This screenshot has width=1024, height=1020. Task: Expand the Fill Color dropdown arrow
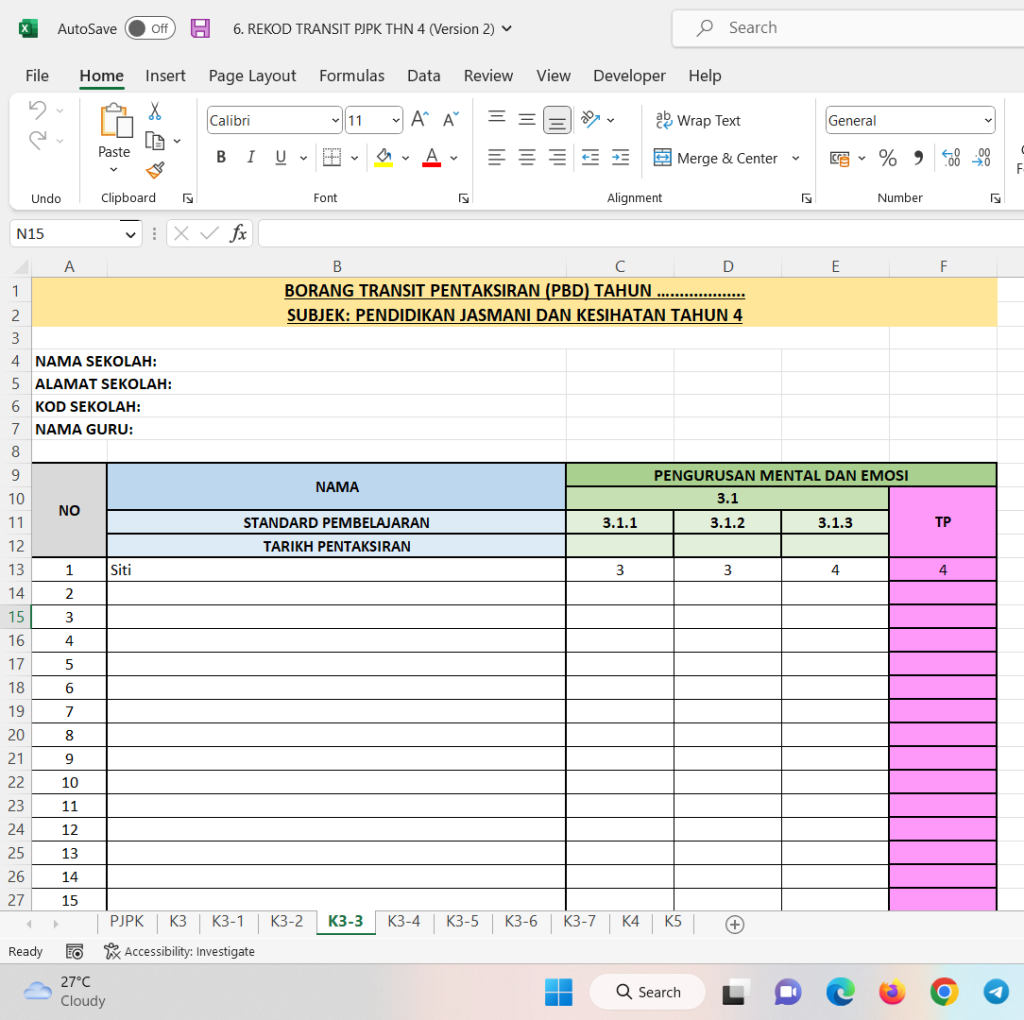(x=405, y=158)
